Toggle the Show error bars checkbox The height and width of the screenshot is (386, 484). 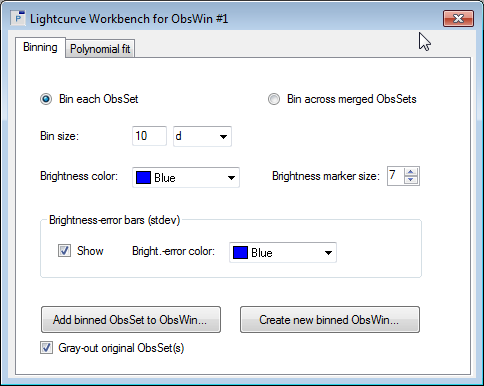tap(64, 250)
